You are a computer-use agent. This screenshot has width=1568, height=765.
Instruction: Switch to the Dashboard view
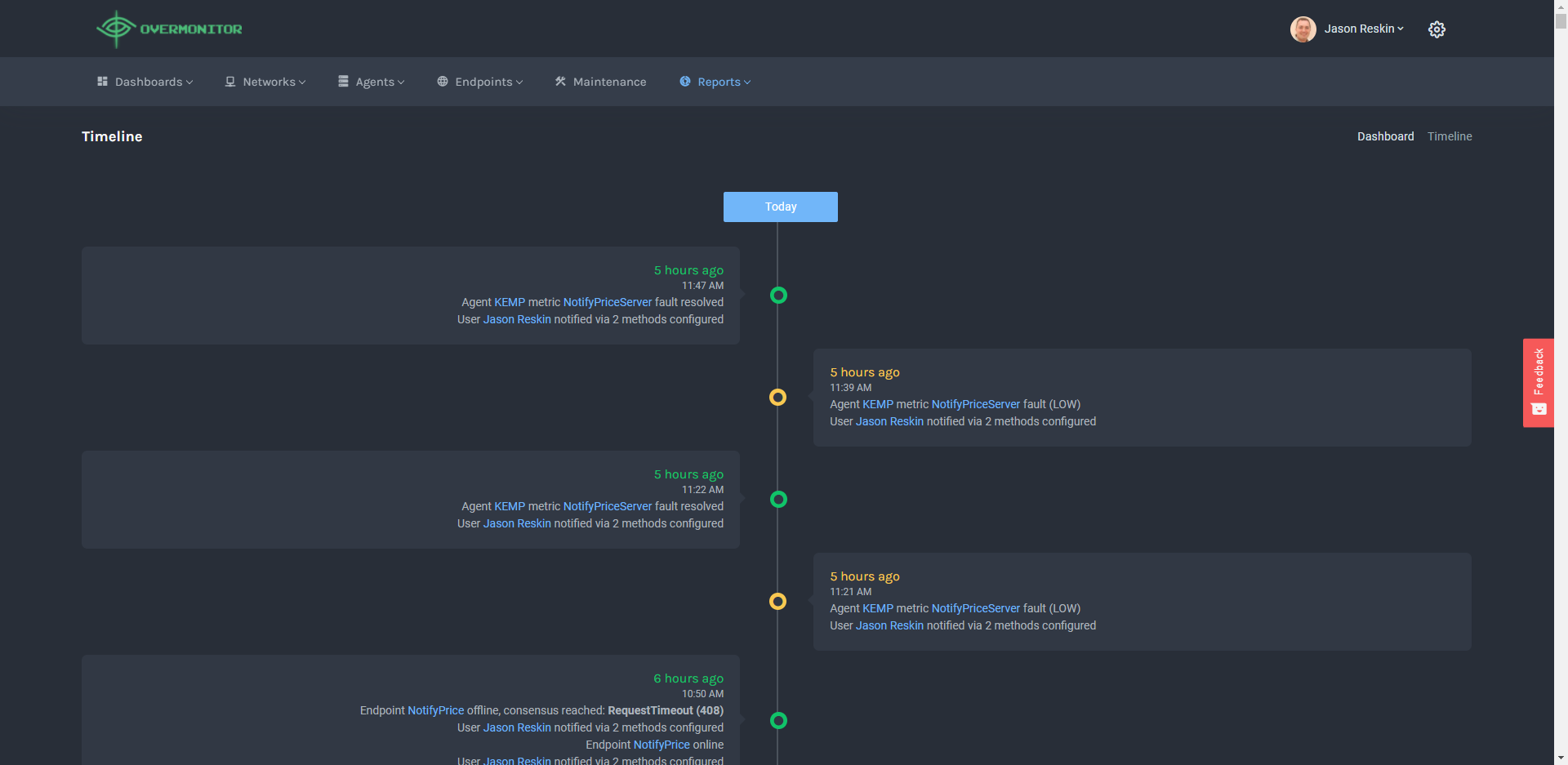click(x=1385, y=136)
